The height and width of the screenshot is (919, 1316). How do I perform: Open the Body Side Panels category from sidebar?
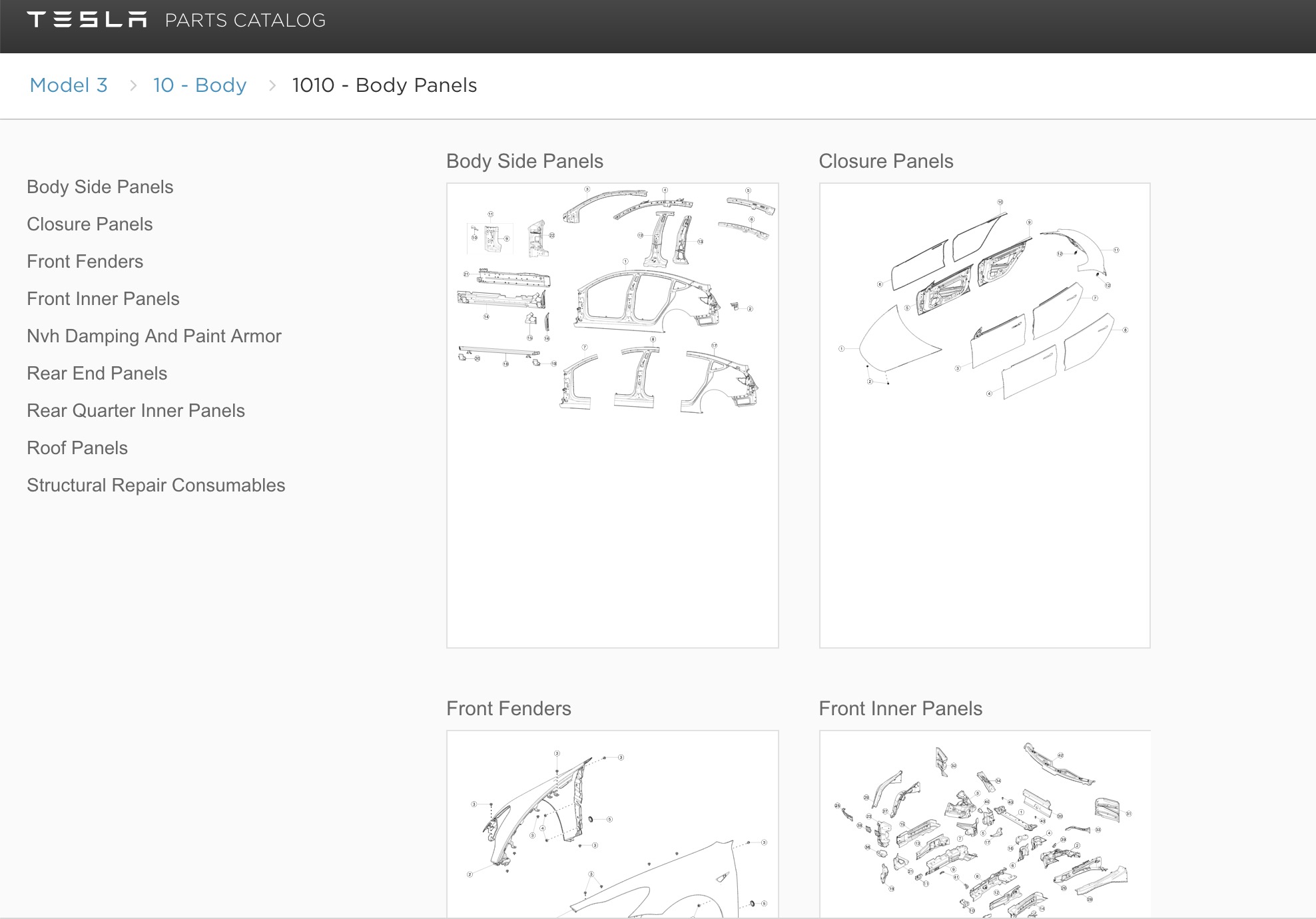click(100, 186)
